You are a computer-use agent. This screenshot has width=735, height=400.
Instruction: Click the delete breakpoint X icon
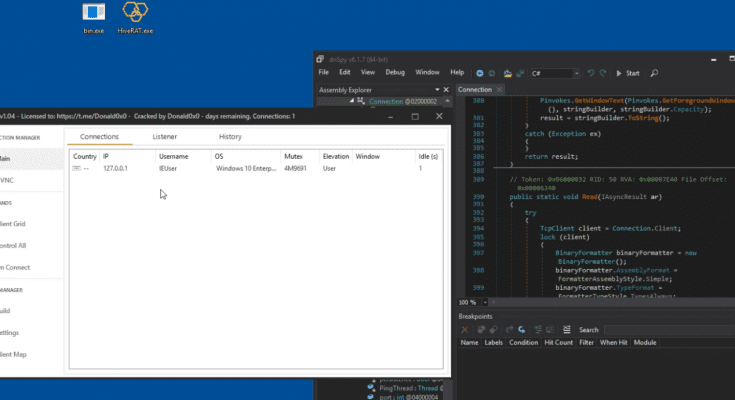(464, 329)
